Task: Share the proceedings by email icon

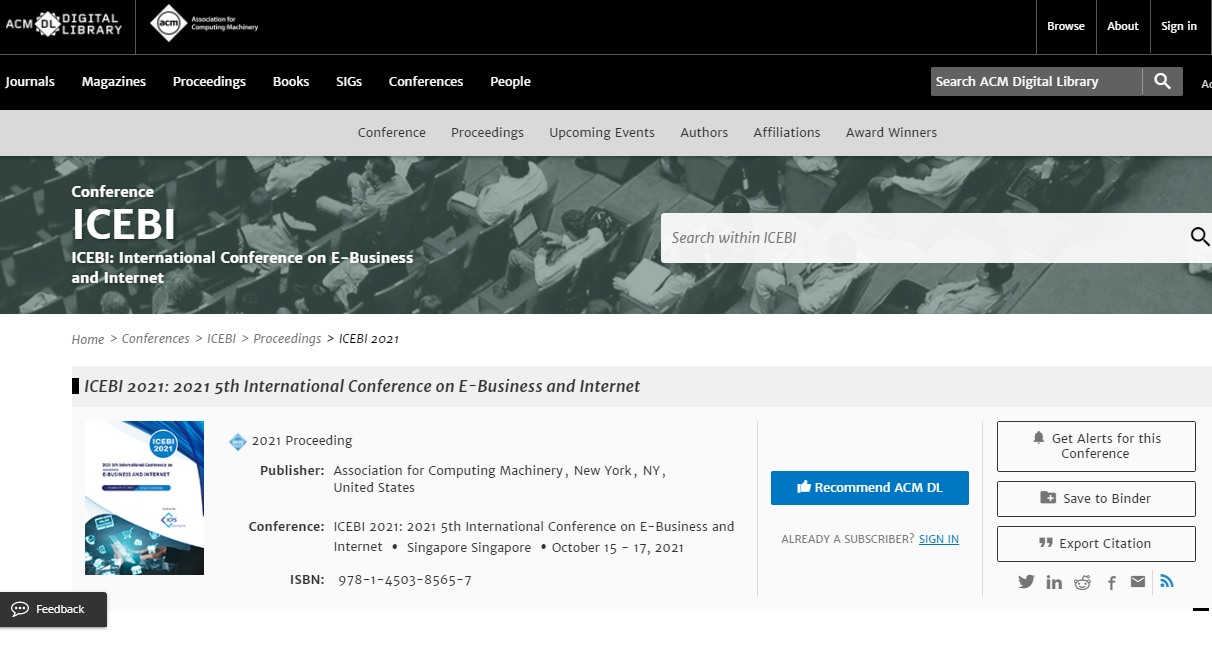Action: pos(1138,582)
